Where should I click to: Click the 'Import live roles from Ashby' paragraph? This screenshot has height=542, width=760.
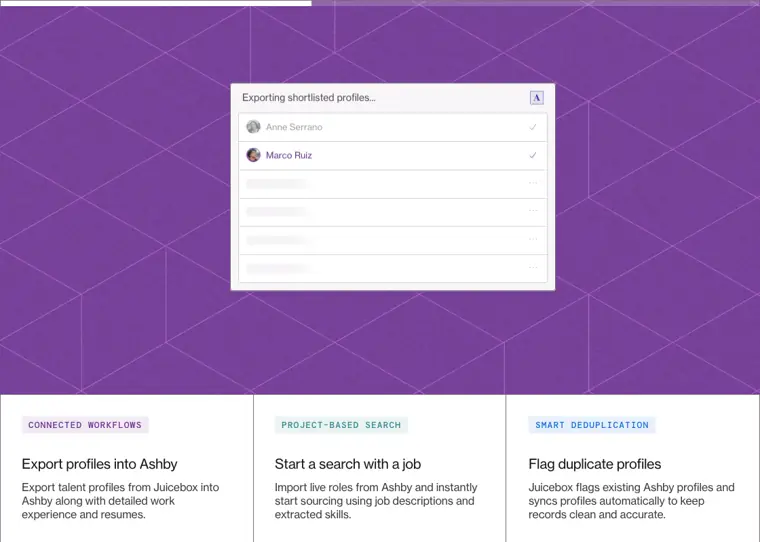click(x=376, y=501)
